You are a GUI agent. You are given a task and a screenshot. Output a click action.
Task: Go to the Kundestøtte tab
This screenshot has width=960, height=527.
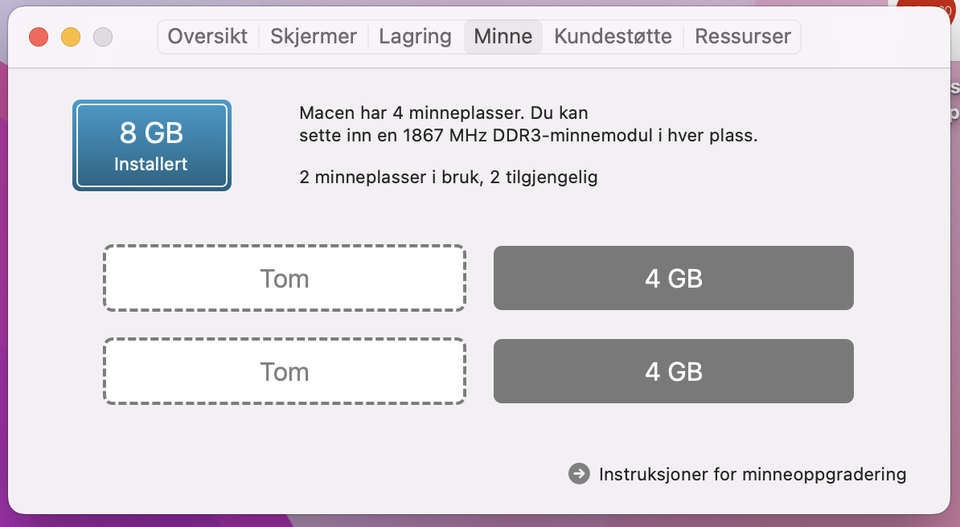613,37
